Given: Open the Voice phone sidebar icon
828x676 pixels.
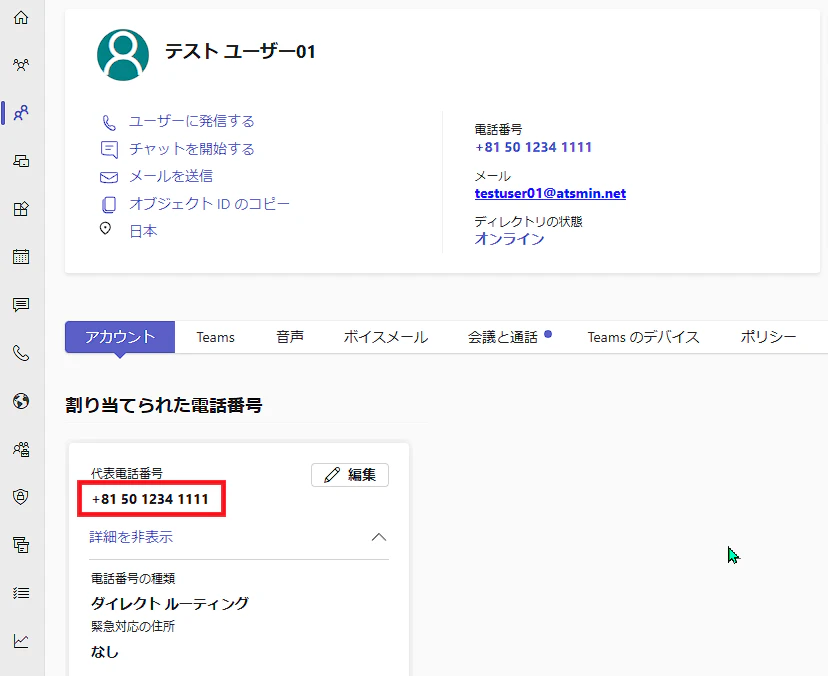Looking at the screenshot, I should pyautogui.click(x=21, y=353).
